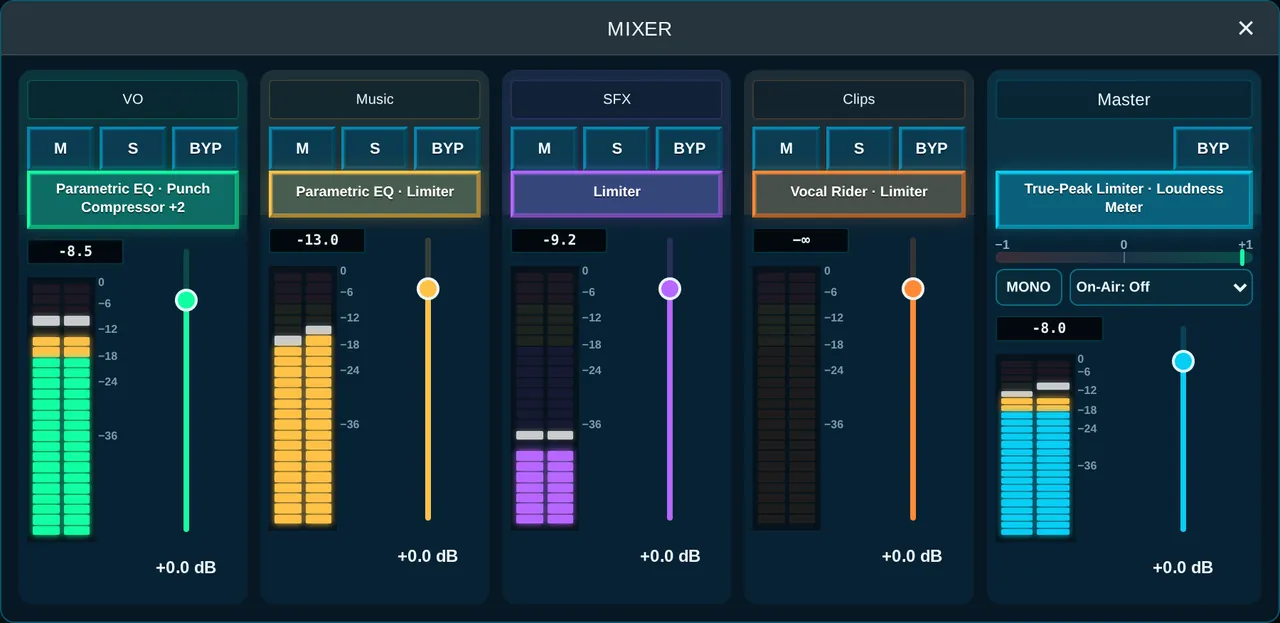The image size is (1280, 623).
Task: Solo the VO channel
Action: [x=133, y=148]
